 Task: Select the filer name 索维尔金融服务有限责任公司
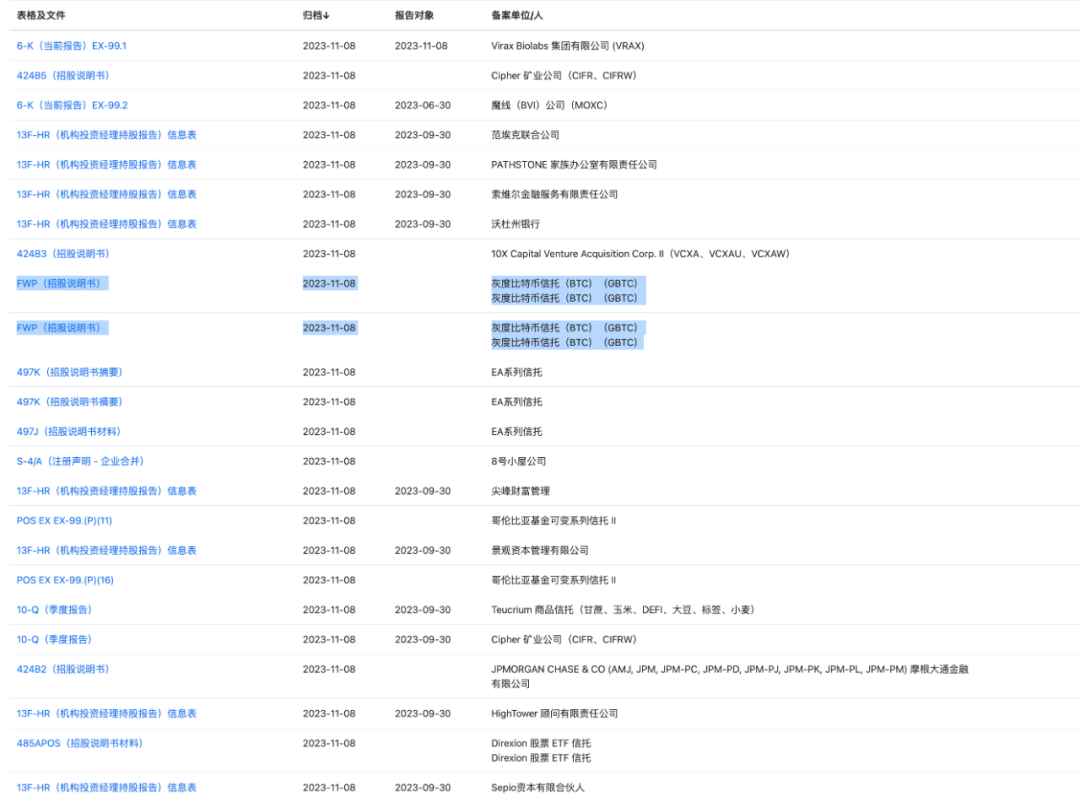pos(554,194)
